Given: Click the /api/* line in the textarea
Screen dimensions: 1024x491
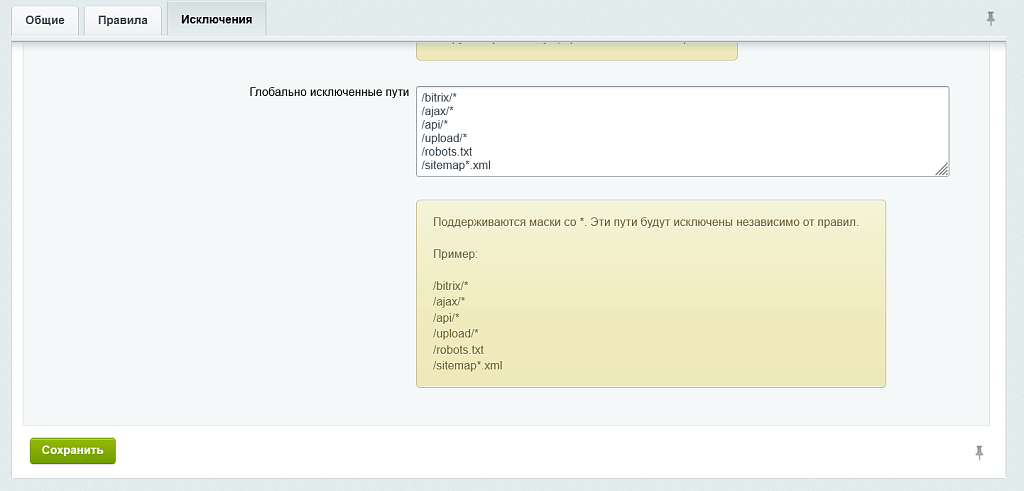Looking at the screenshot, I should tap(435, 125).
